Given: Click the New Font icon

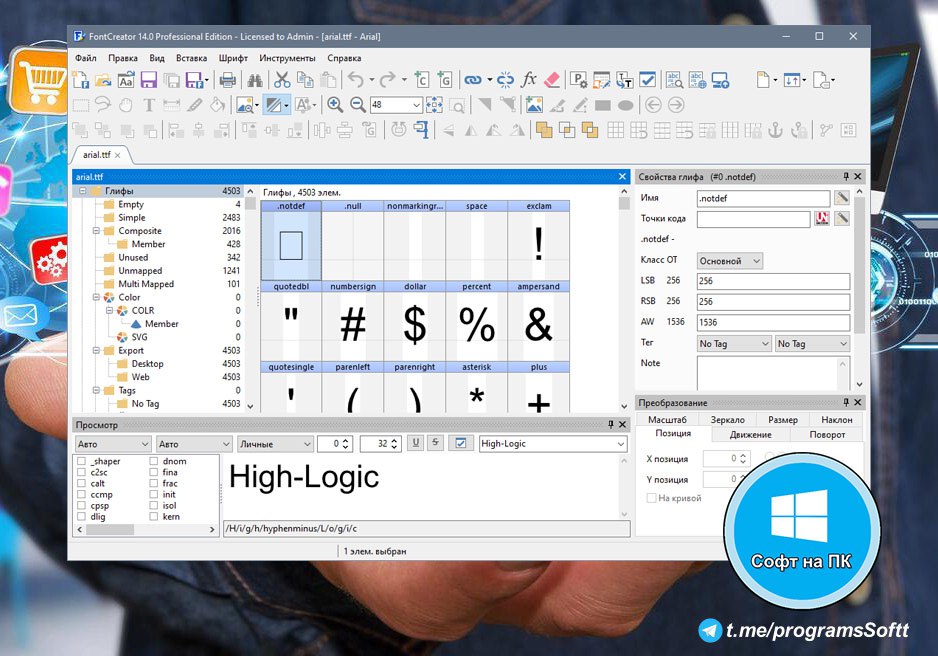Looking at the screenshot, I should (81, 80).
